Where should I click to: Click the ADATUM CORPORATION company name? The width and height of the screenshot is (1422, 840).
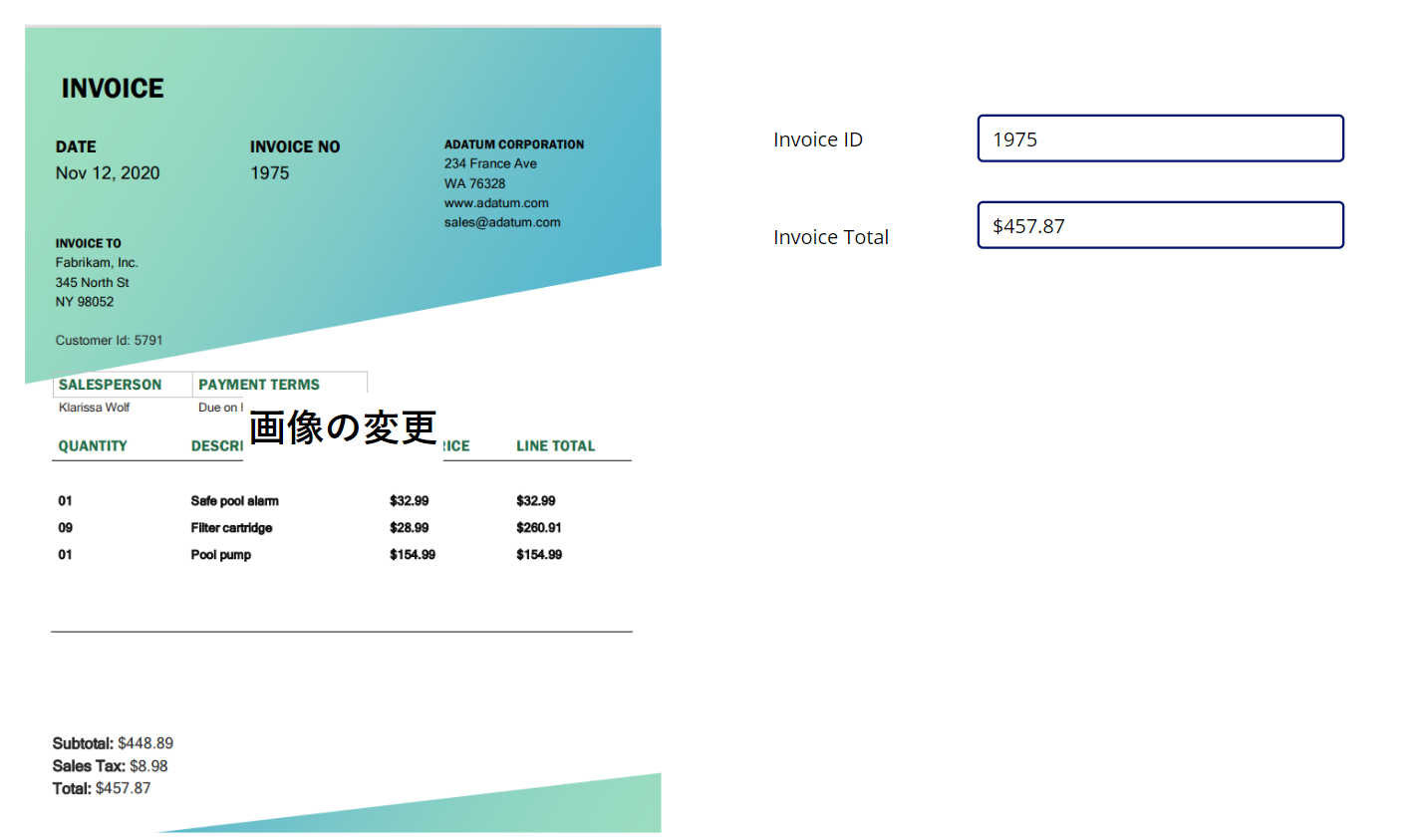click(514, 144)
